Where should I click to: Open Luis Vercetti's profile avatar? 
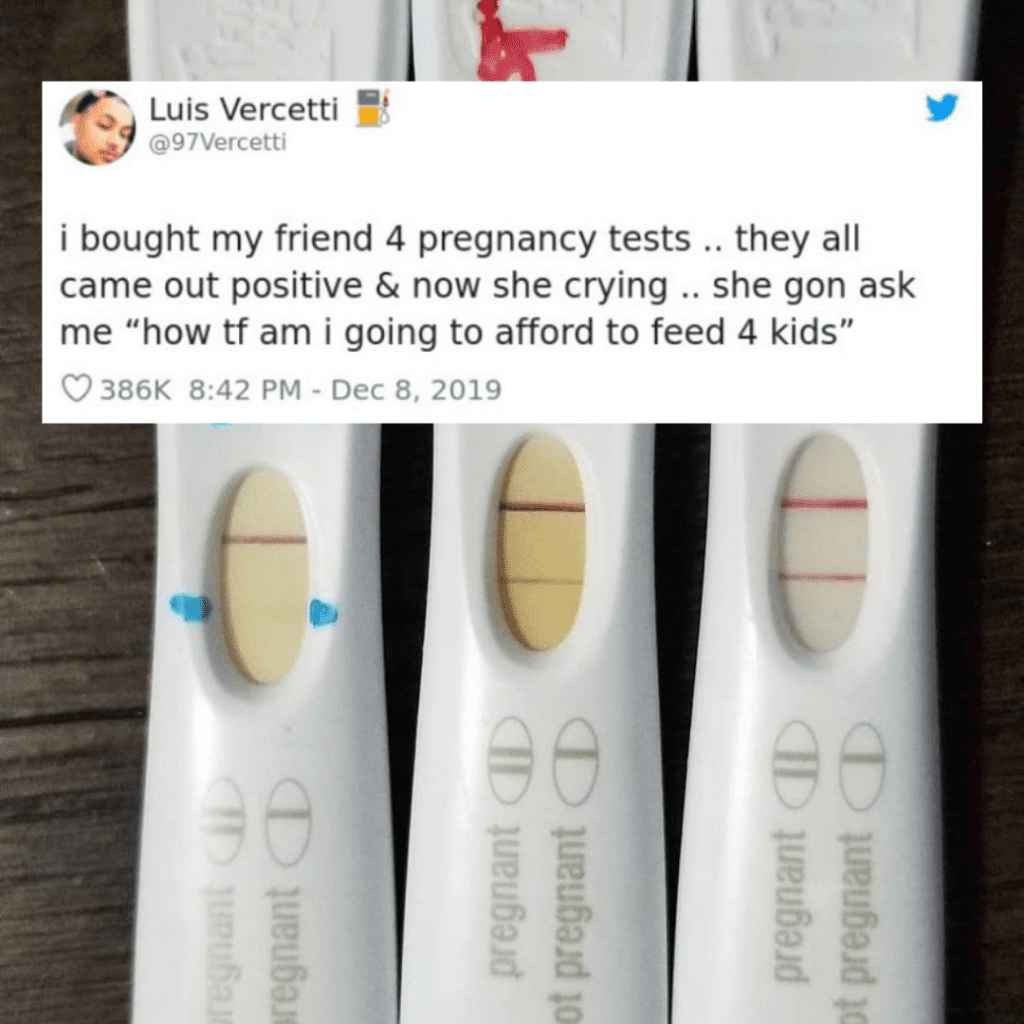click(x=97, y=127)
